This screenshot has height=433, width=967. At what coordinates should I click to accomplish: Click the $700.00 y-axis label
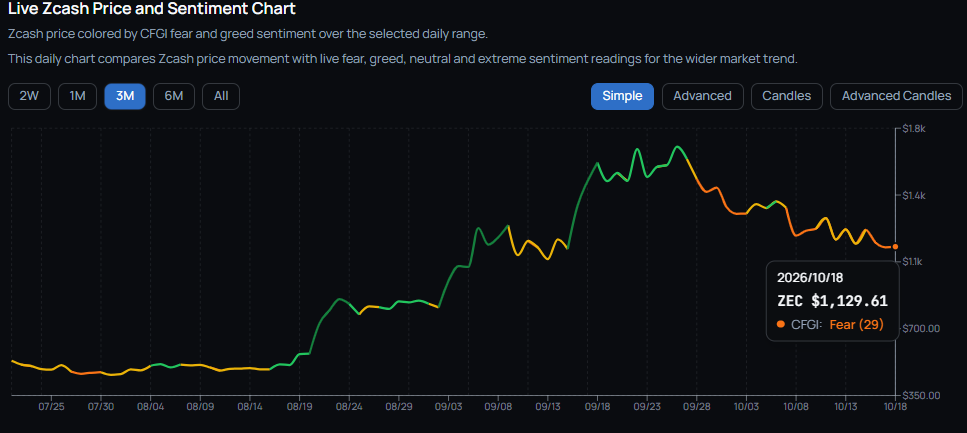click(x=921, y=328)
